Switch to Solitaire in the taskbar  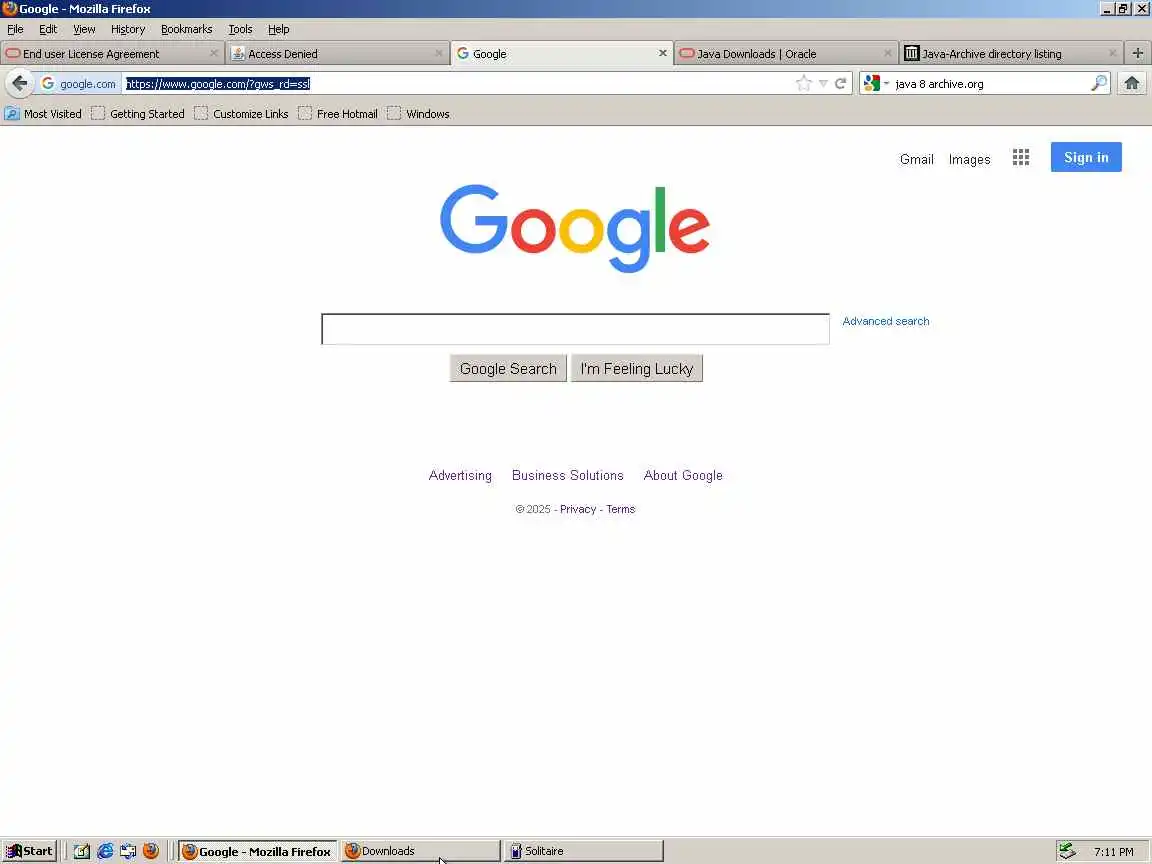[583, 851]
